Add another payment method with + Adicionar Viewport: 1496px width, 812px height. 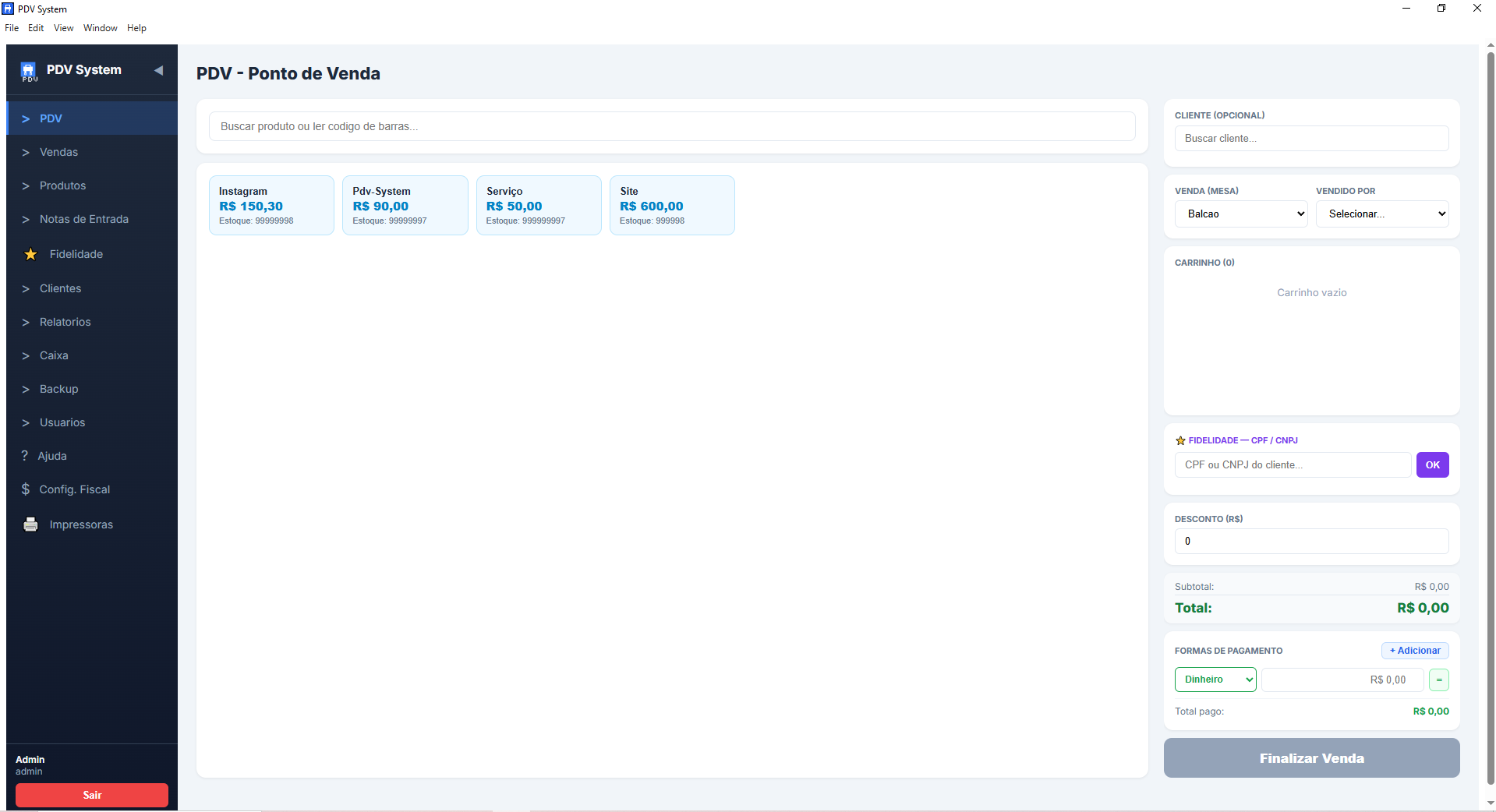coord(1414,651)
